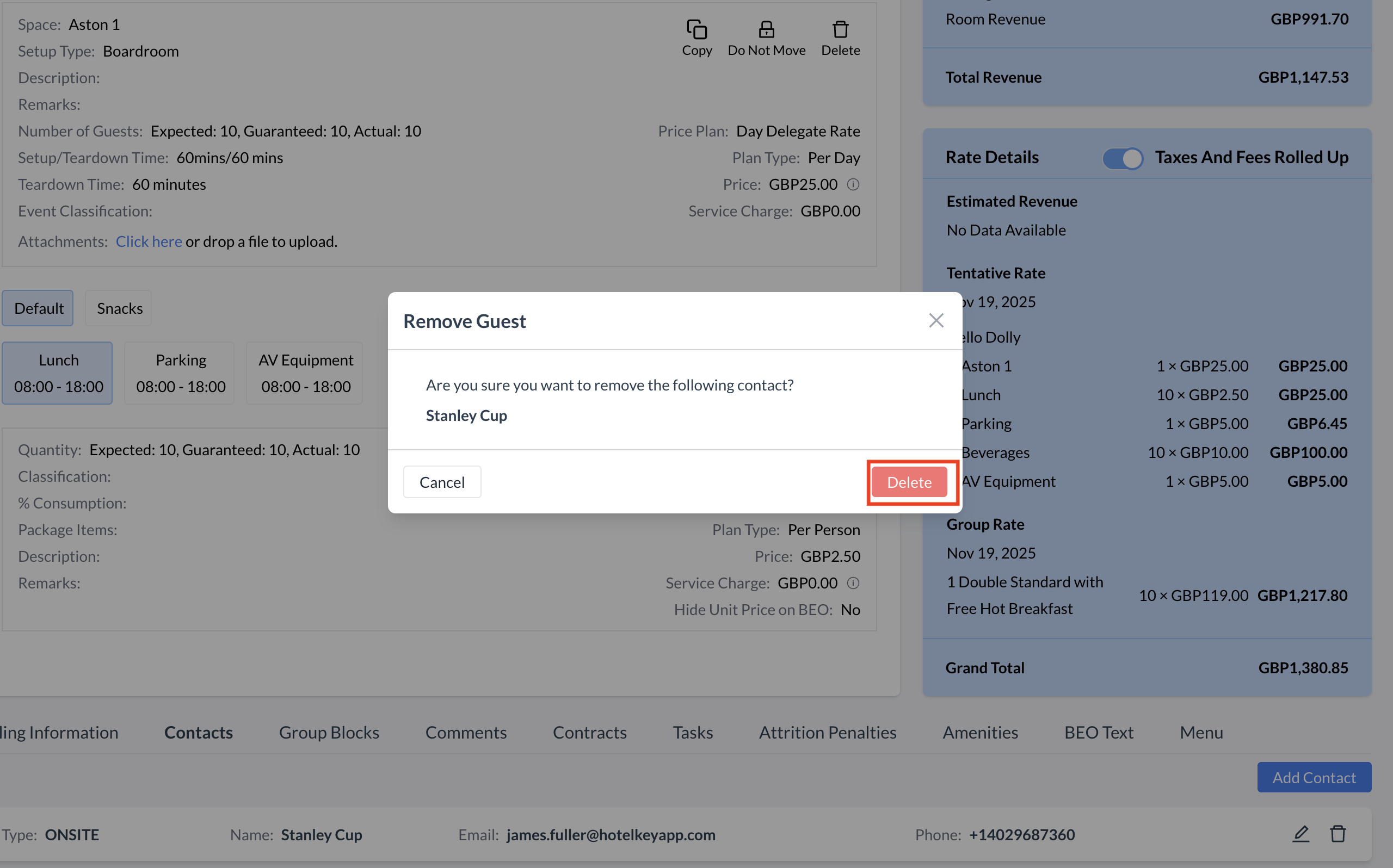Switch to the Group Blocks tab
1393x868 pixels.
click(329, 733)
